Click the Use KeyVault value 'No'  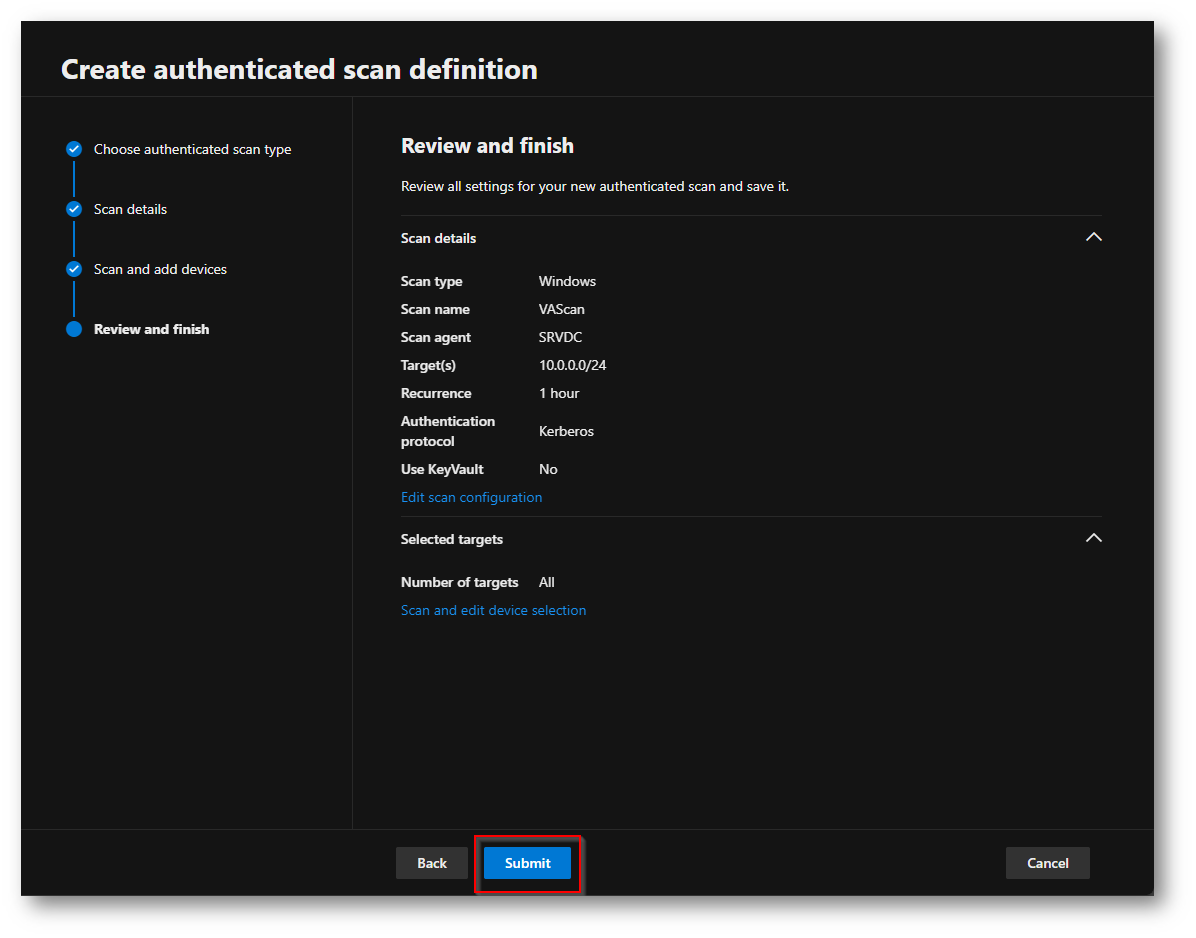[x=548, y=470]
